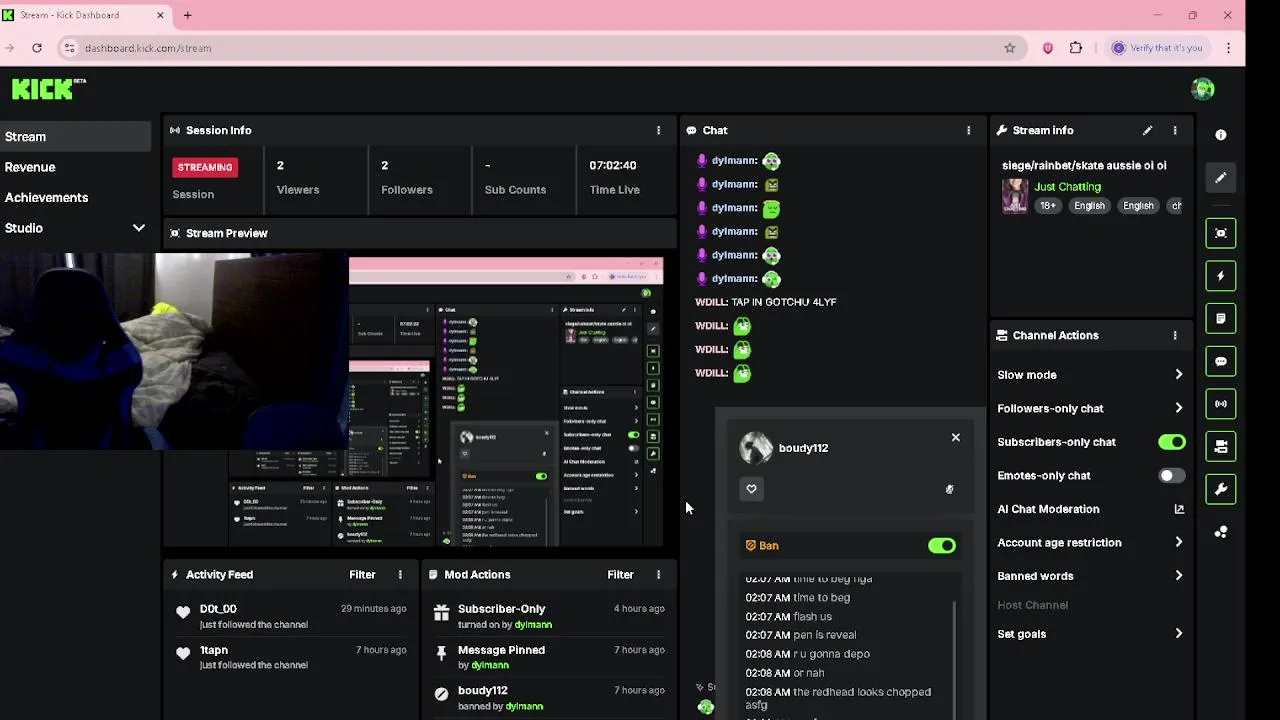Image resolution: width=1280 pixels, height=720 pixels.
Task: Expand Banned words settings
Action: coord(1178,576)
